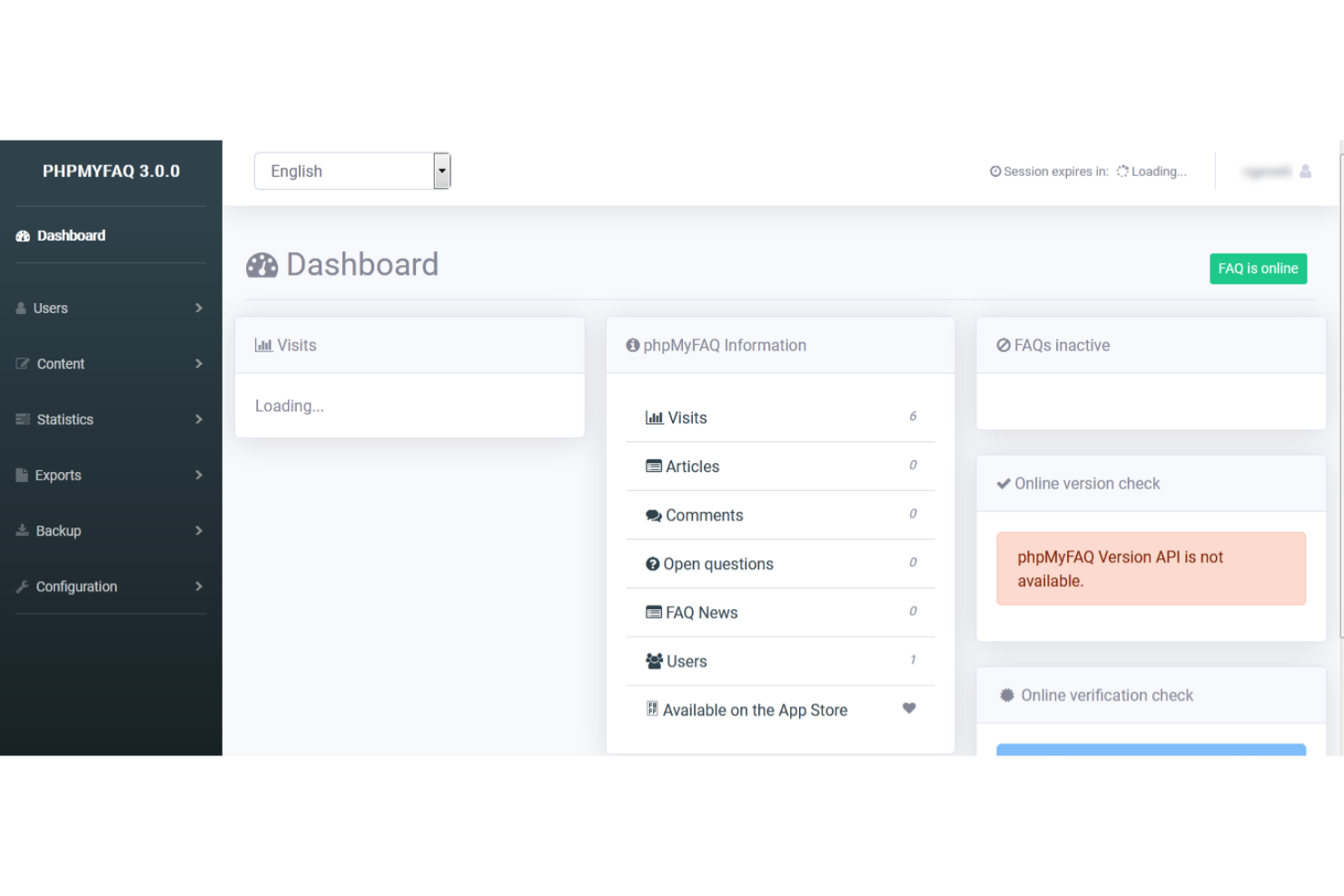Open the Content sidebar menu
This screenshot has width=1344, height=896.
[111, 364]
